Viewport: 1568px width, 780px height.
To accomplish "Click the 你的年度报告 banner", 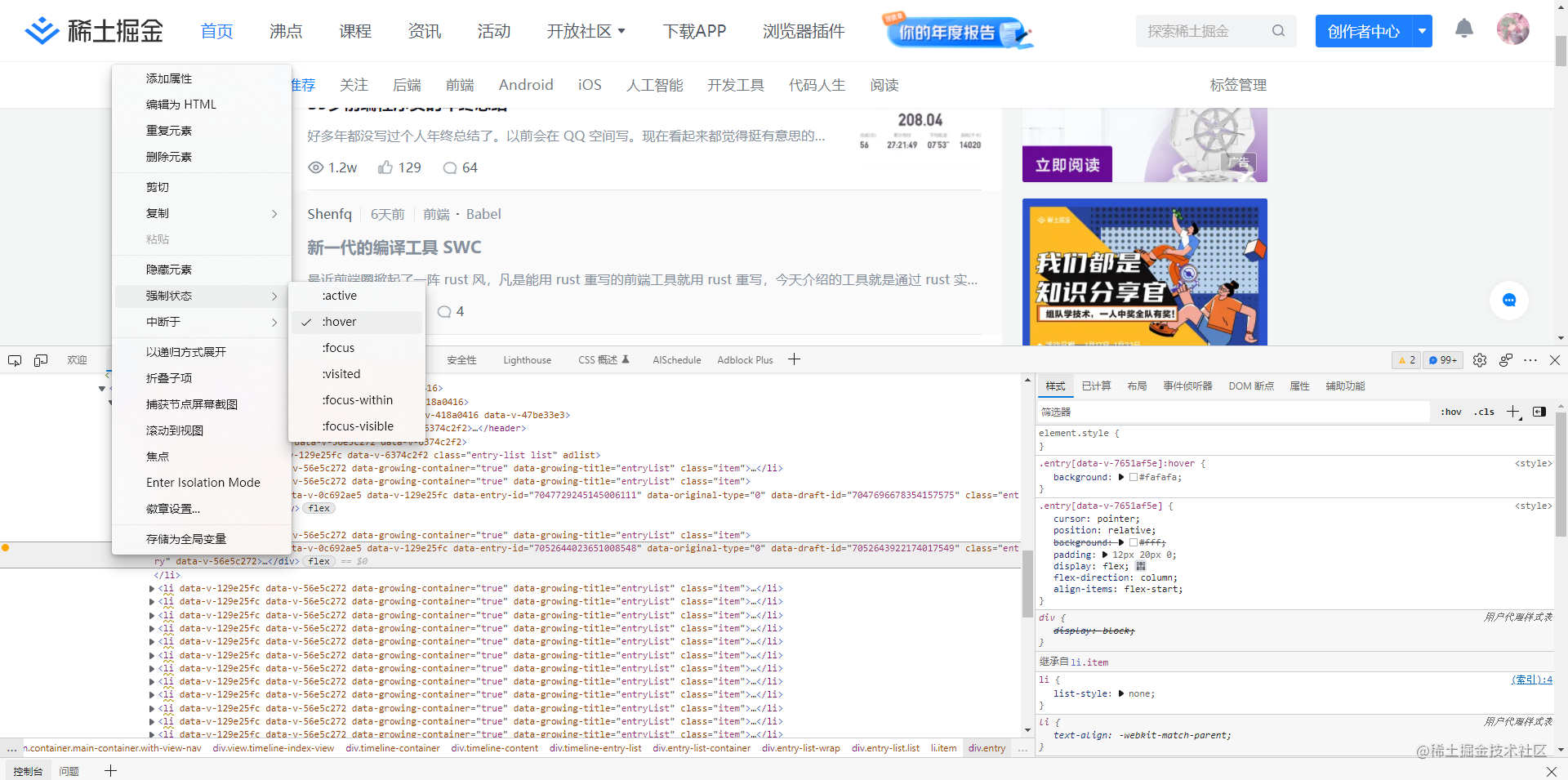I will tap(957, 31).
